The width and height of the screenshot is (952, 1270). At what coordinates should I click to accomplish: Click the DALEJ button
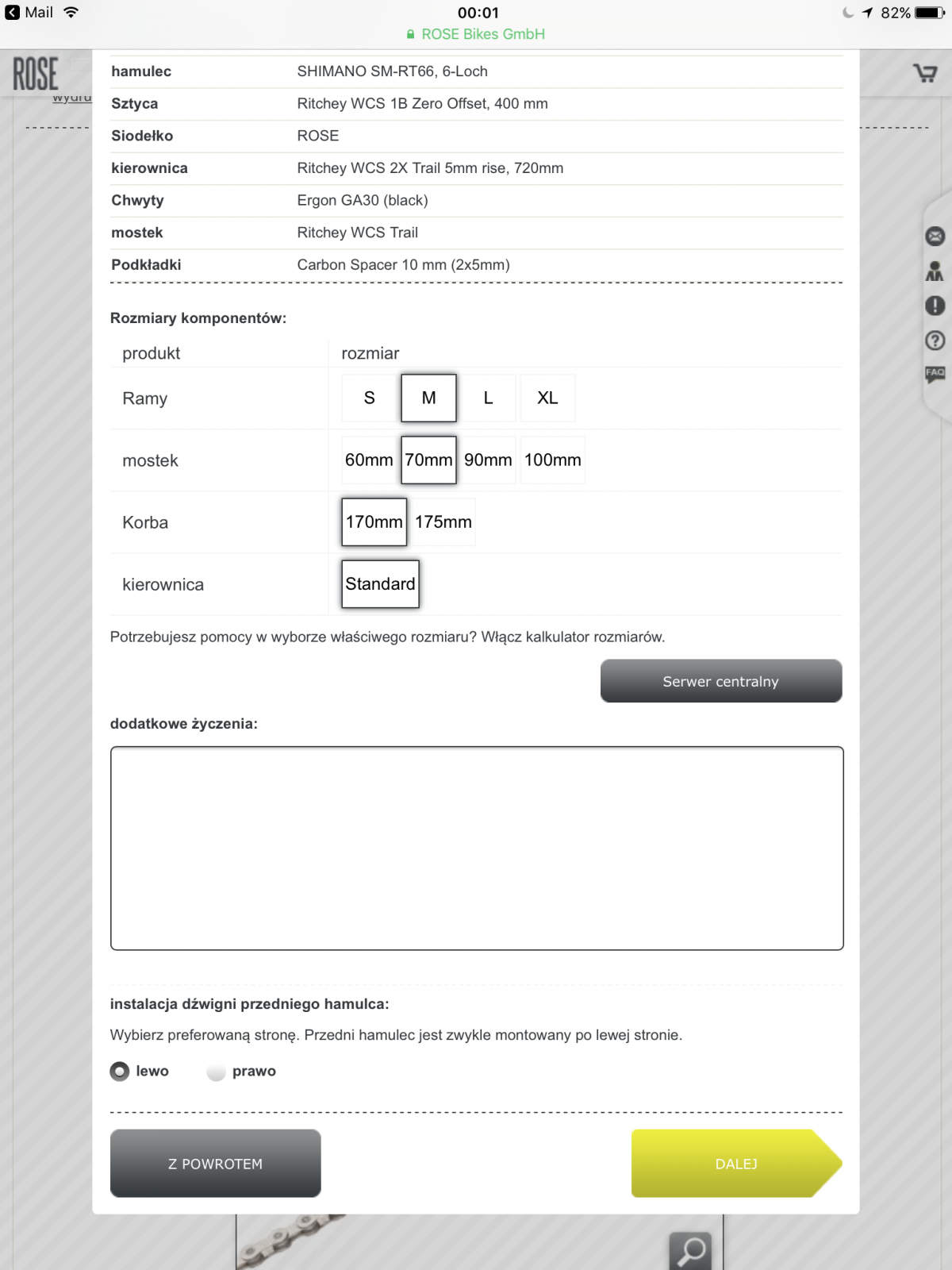[x=735, y=1164]
